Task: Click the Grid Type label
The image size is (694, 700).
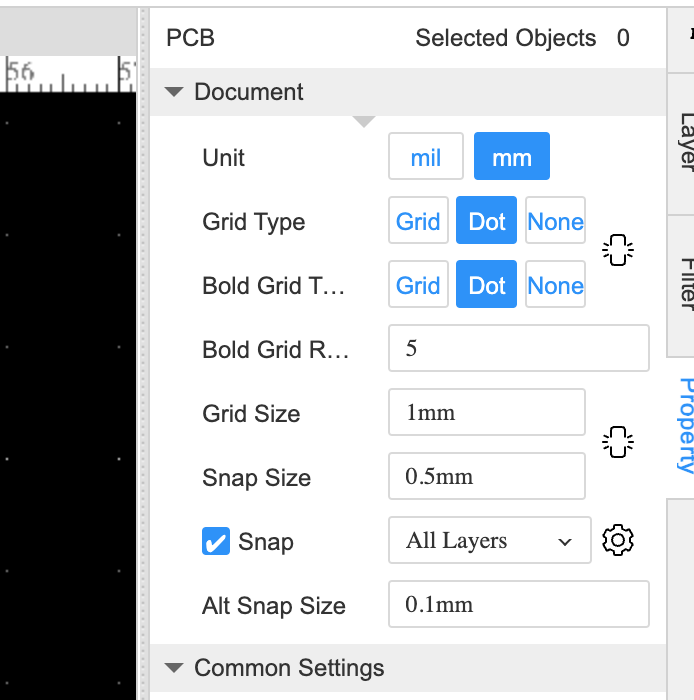Action: 253,222
